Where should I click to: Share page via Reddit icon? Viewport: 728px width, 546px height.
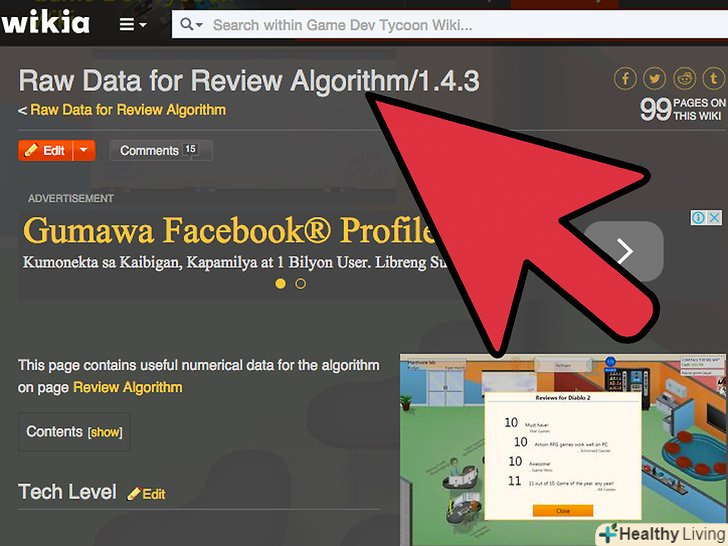tap(684, 78)
